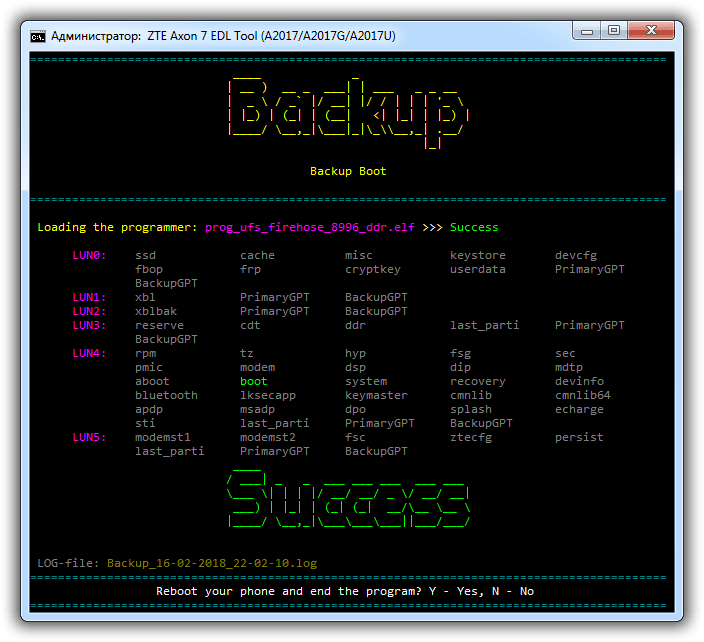The height and width of the screenshot is (642, 704).
Task: Click the 'rpm' partition name
Action: [145, 353]
